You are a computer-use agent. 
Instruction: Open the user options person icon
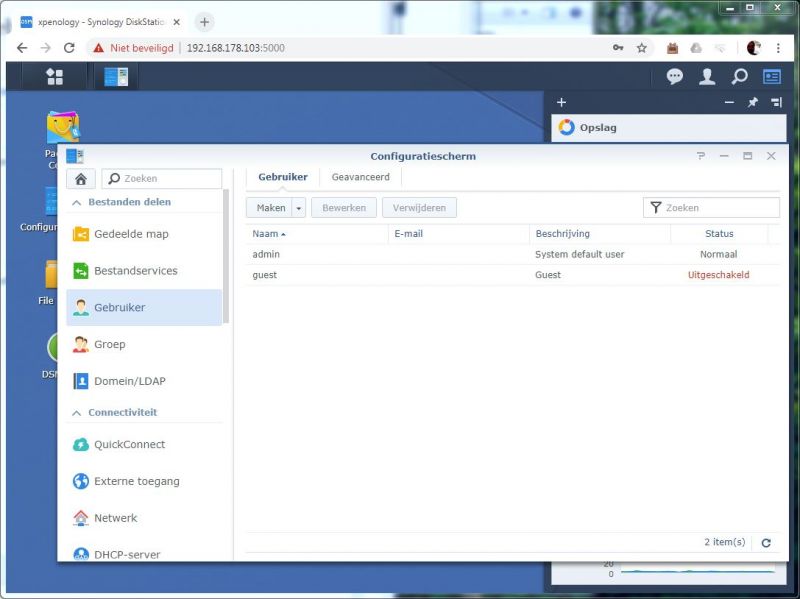707,77
